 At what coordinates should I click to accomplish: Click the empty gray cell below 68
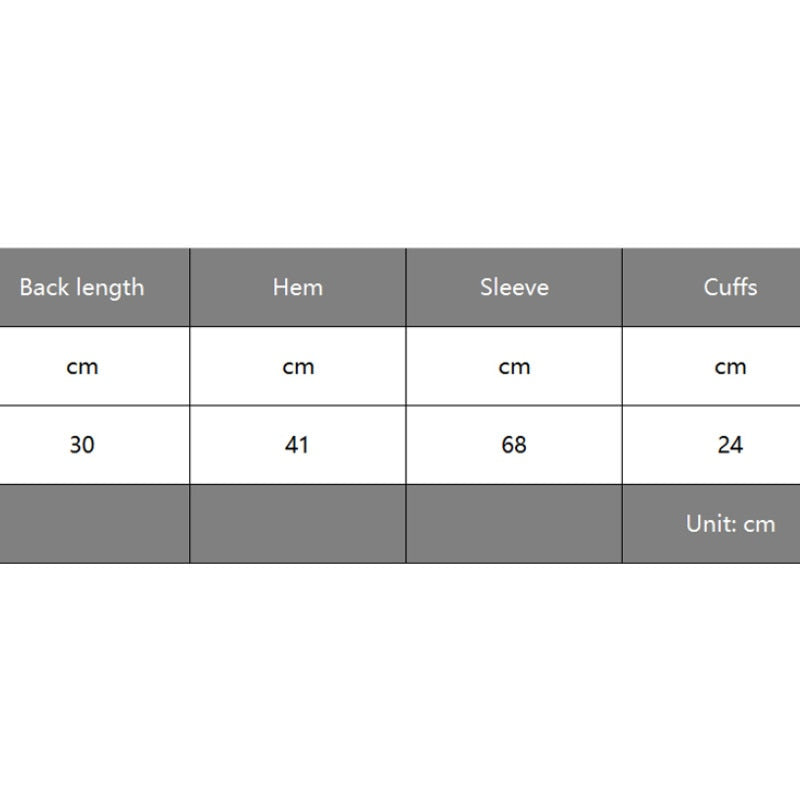coord(514,523)
